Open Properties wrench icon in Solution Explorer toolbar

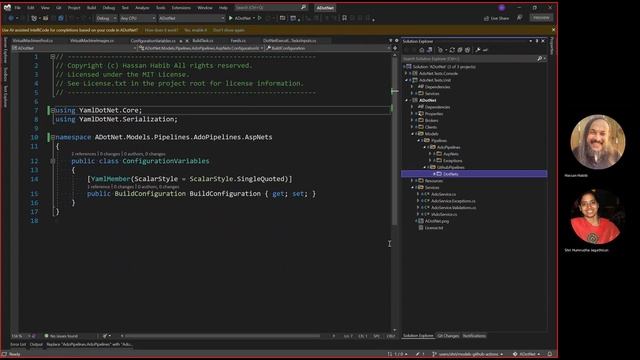(x=478, y=50)
